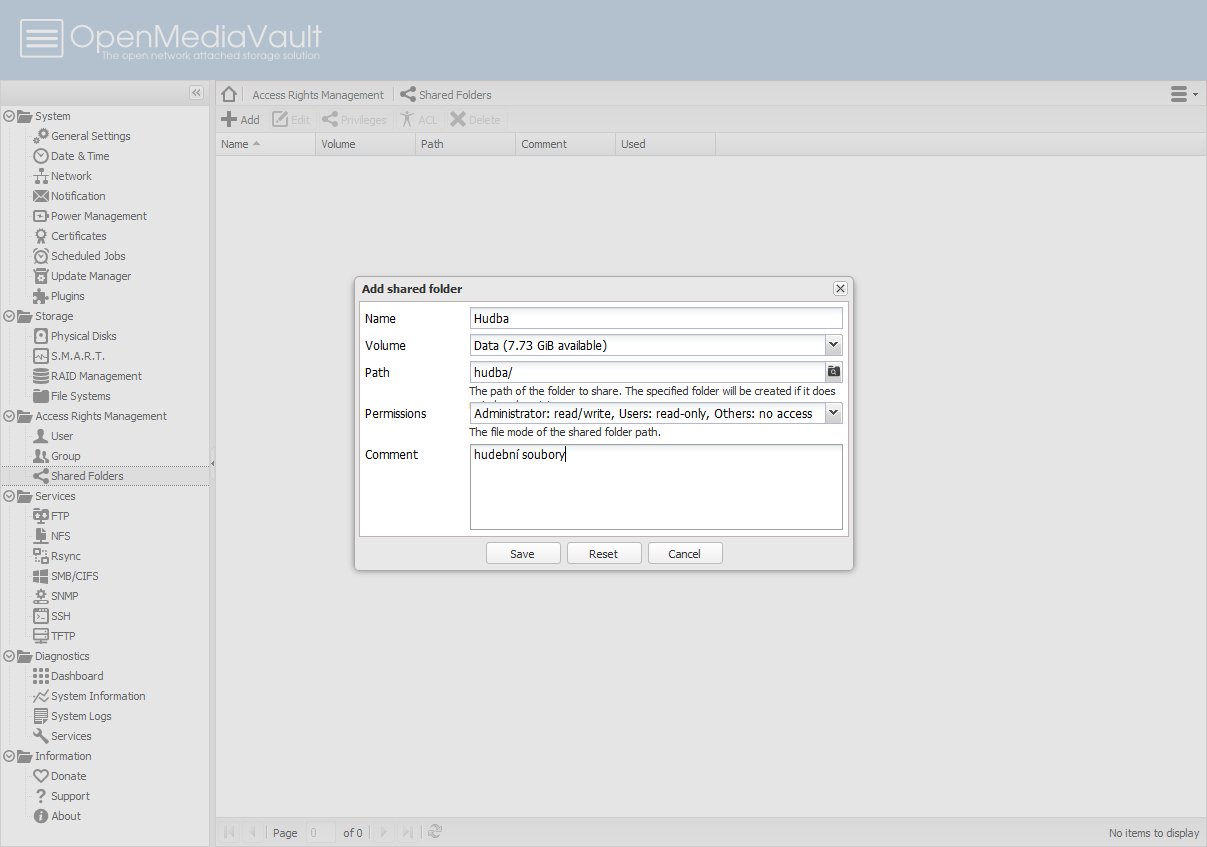Open the Permissions dropdown list

[x=834, y=413]
